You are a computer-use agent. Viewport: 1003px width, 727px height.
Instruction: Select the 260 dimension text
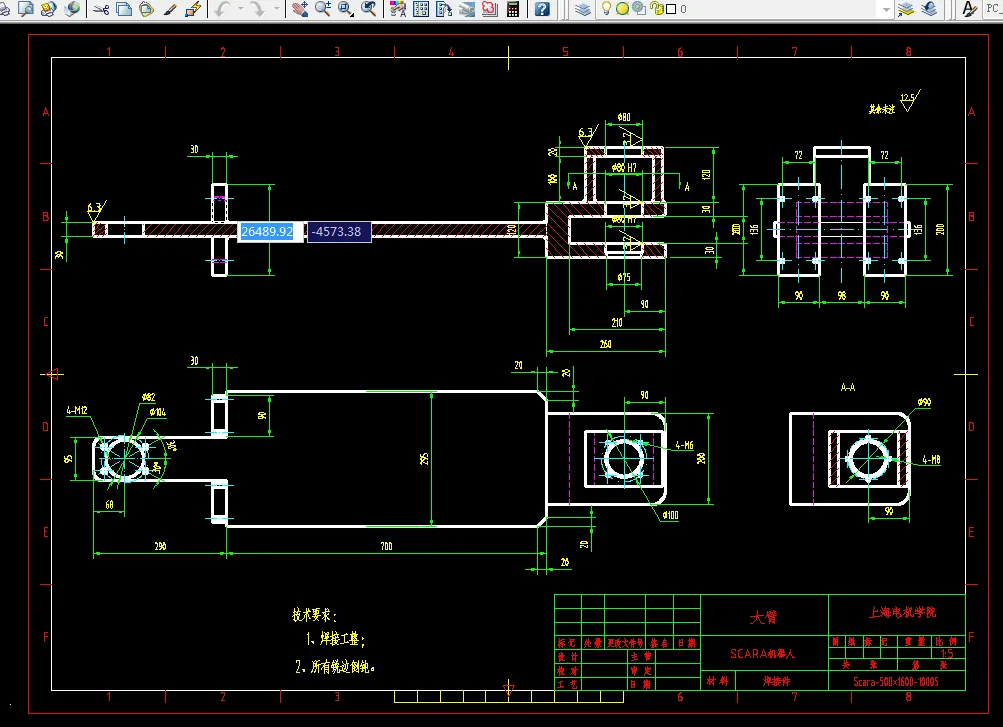(x=605, y=344)
